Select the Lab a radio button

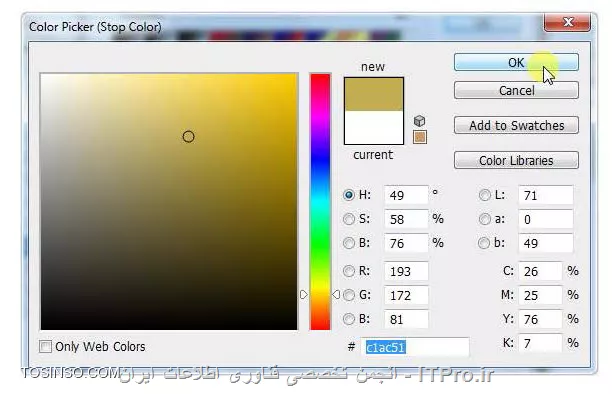coord(484,219)
